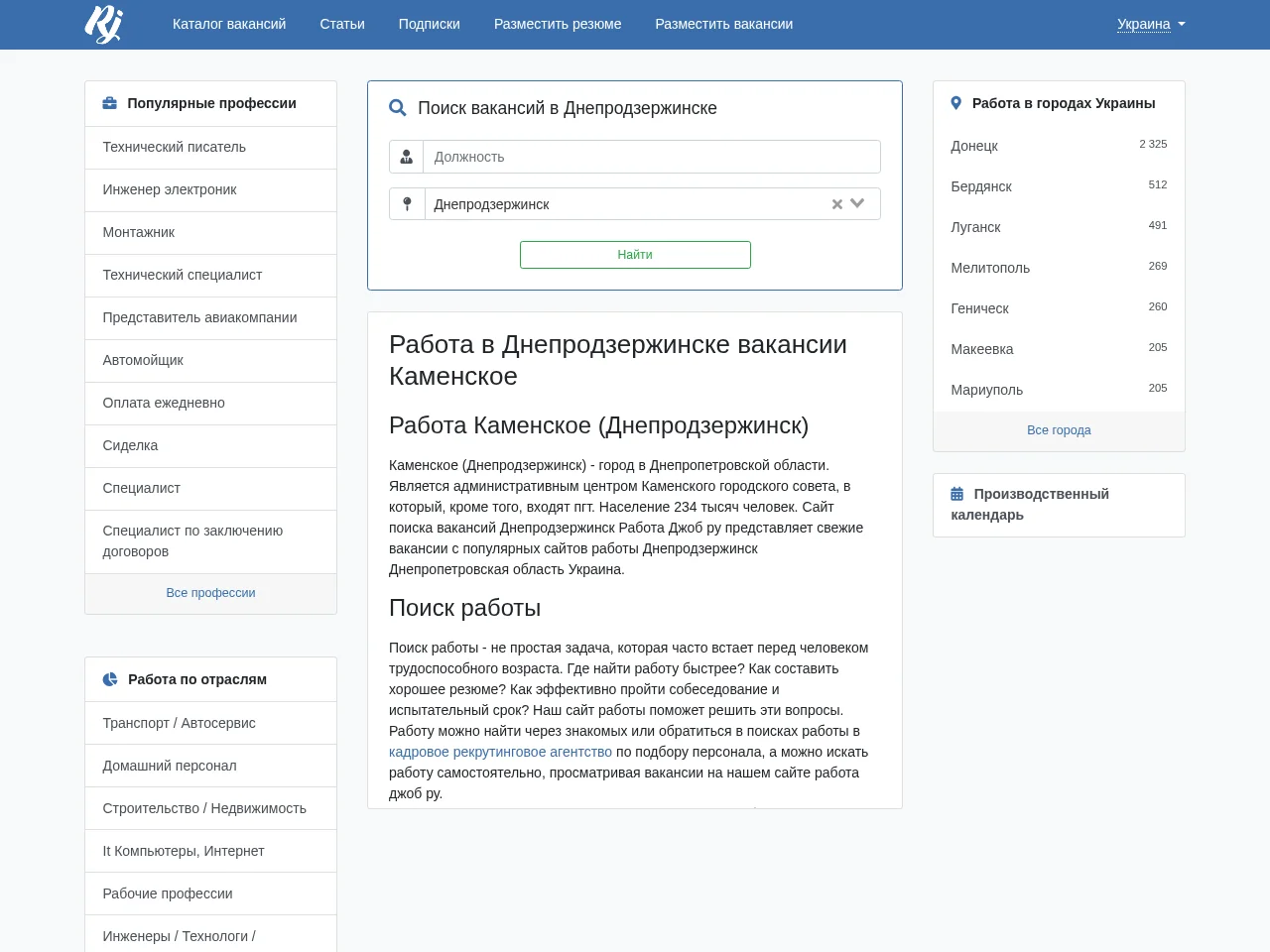Open the Транспорт / Автосервис industry

point(210,723)
